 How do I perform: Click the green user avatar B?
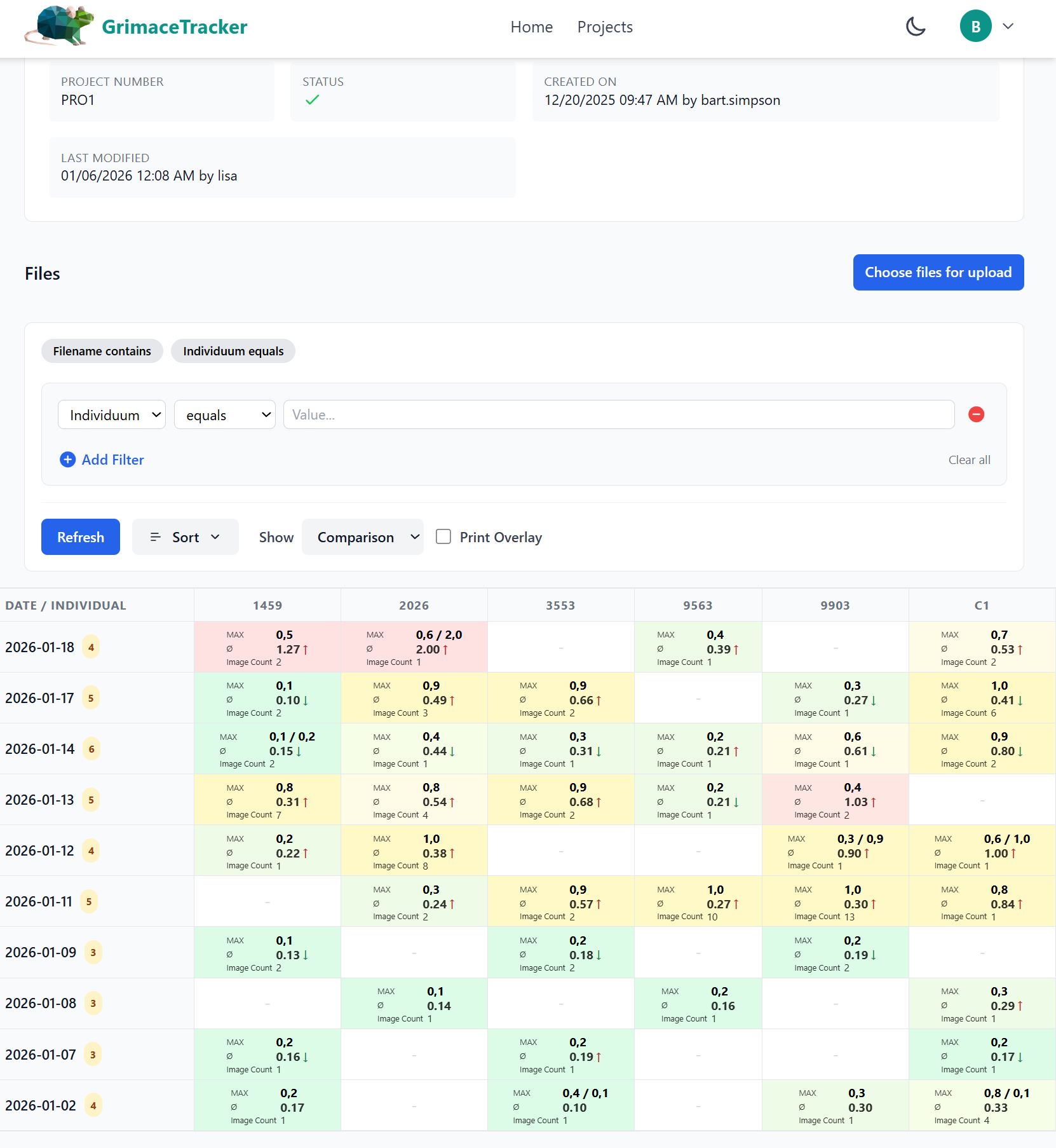tap(975, 27)
